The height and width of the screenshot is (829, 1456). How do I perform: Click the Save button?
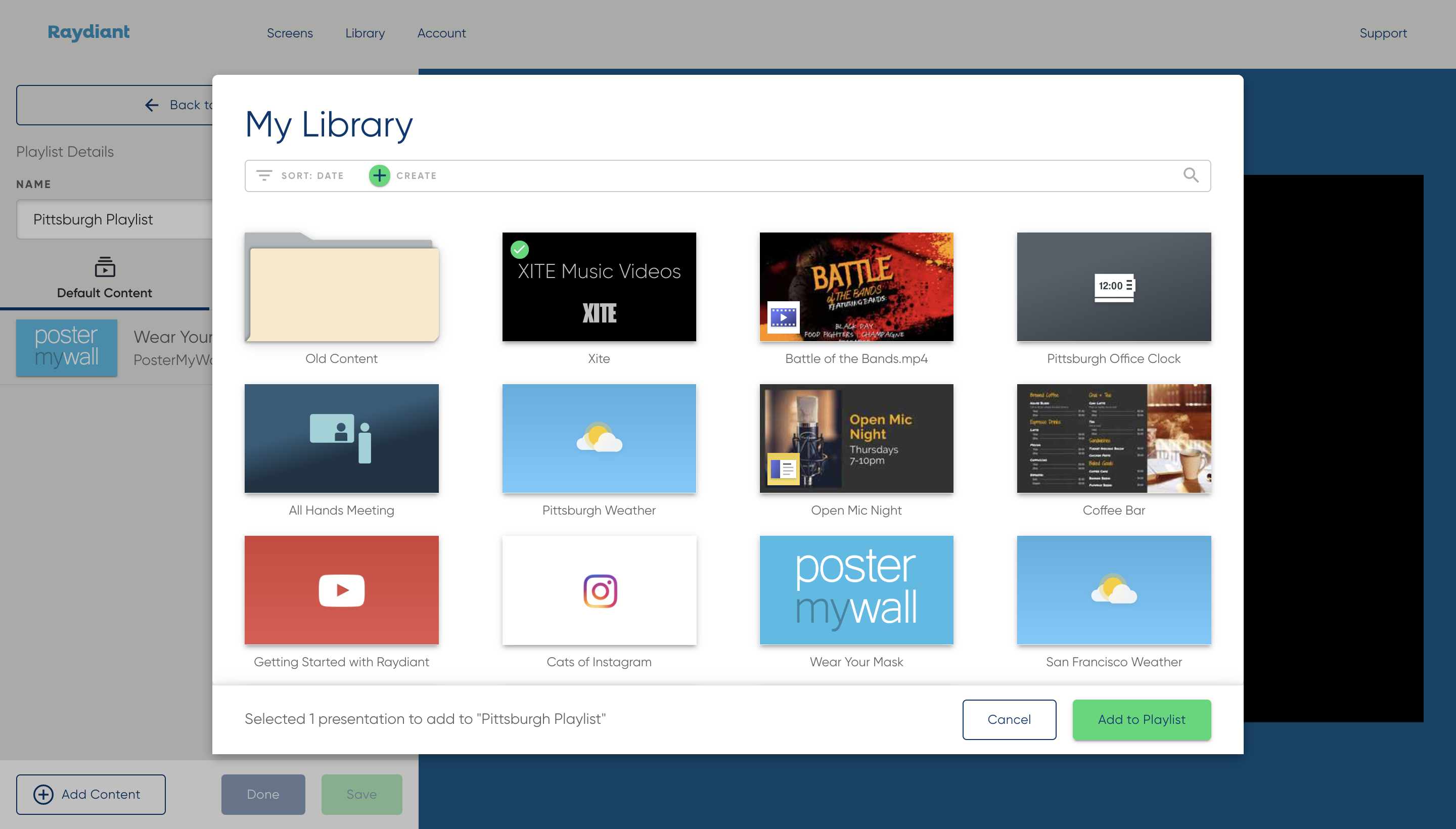pos(361,794)
